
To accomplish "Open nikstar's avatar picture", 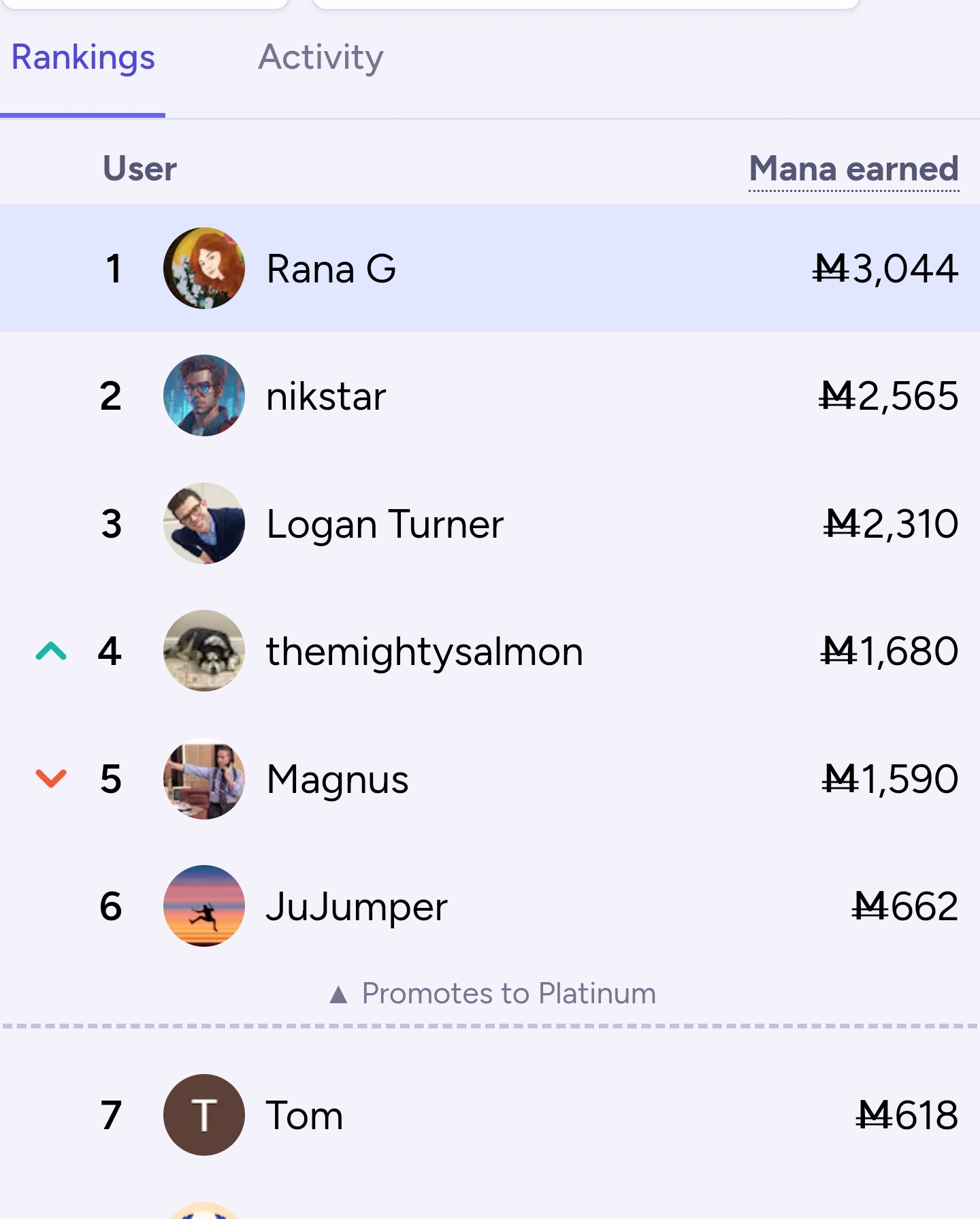I will (204, 395).
